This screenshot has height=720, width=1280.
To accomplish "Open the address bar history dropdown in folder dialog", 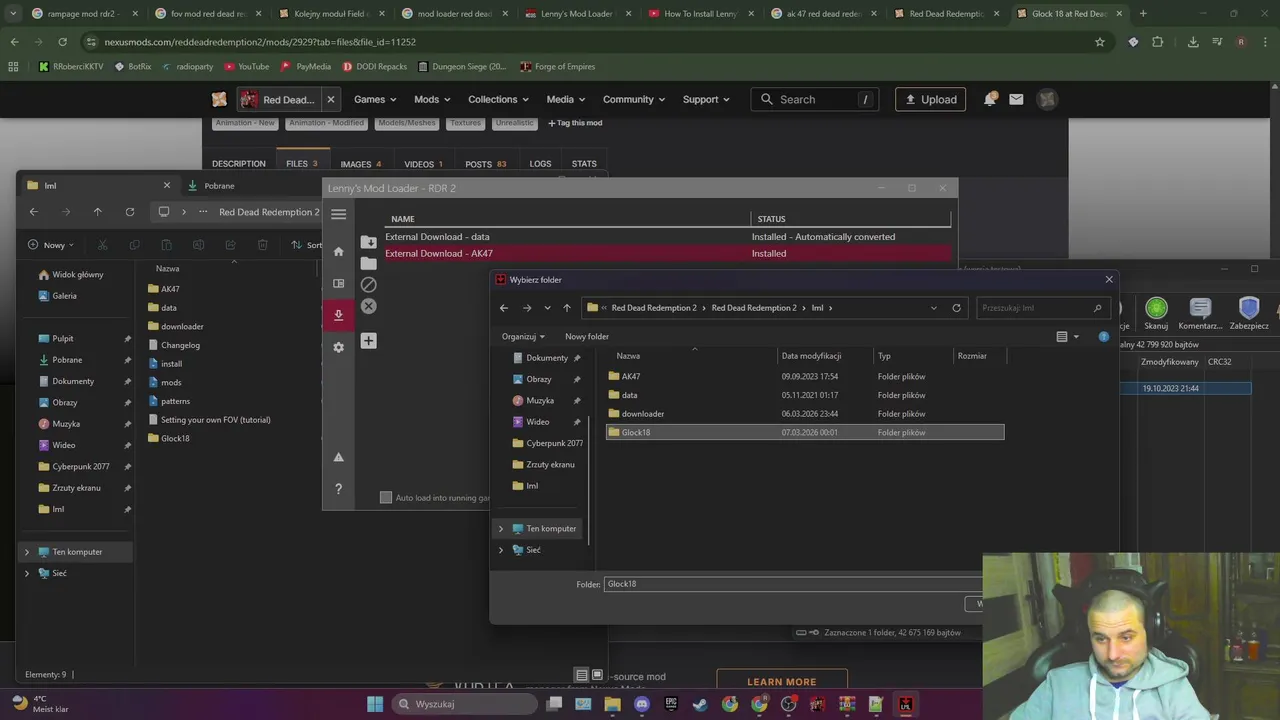I will pyautogui.click(x=934, y=308).
